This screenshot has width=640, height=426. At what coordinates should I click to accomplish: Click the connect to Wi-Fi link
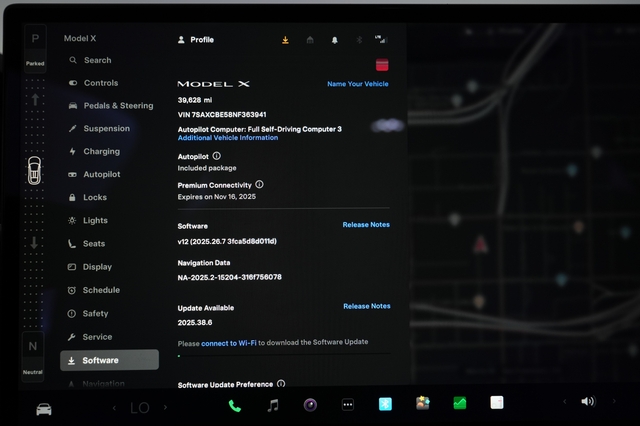(229, 343)
